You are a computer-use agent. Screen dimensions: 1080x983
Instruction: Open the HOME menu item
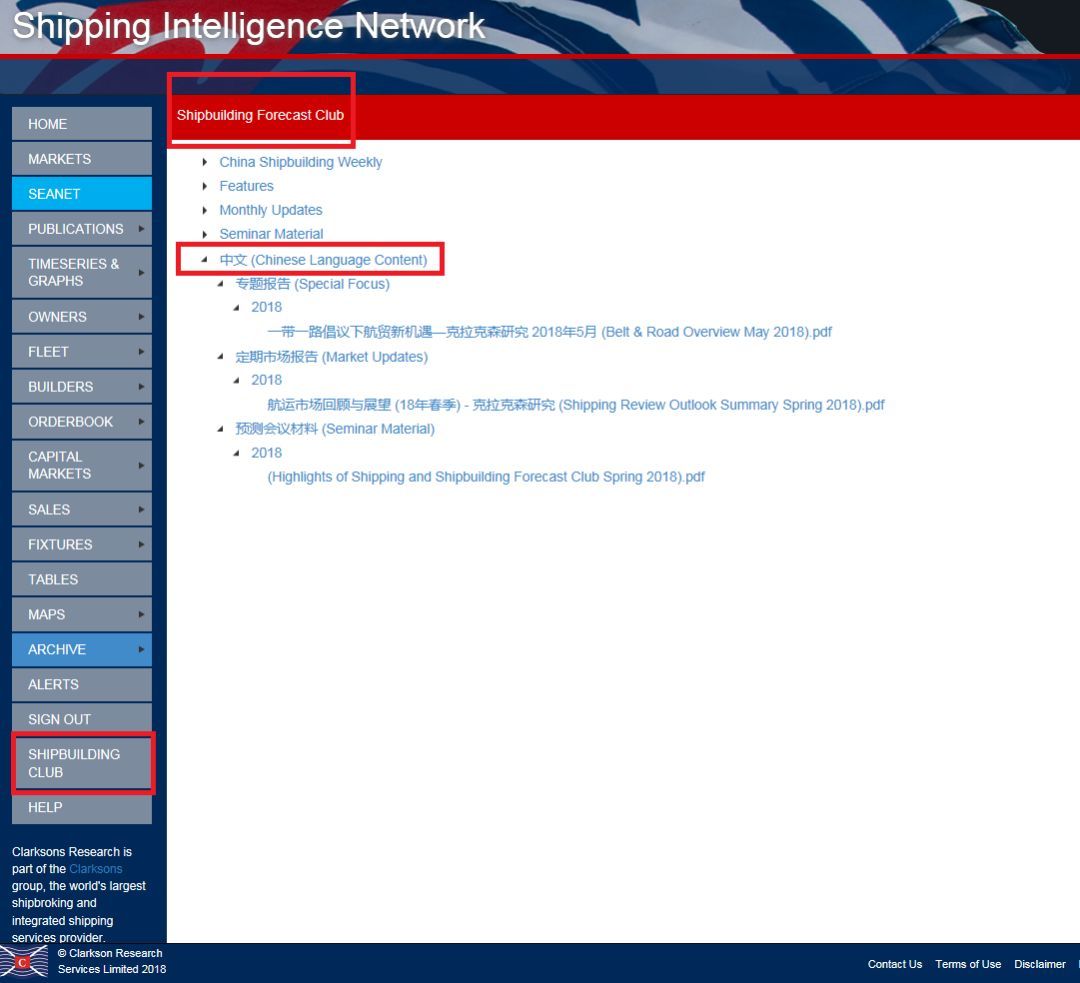pos(81,124)
